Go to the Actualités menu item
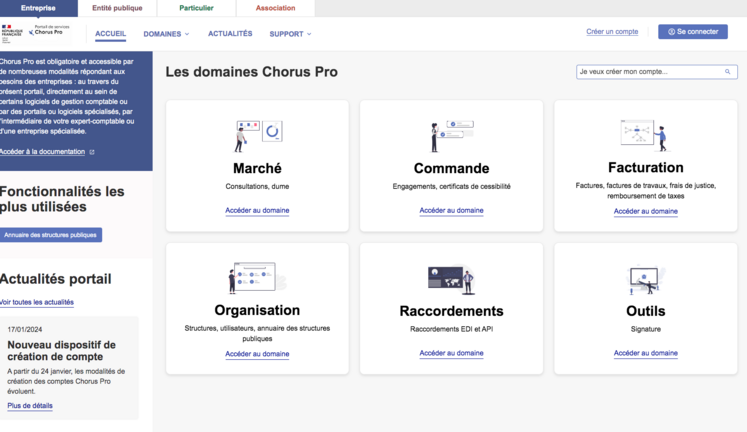Viewport: 747px width, 432px height. [x=230, y=34]
